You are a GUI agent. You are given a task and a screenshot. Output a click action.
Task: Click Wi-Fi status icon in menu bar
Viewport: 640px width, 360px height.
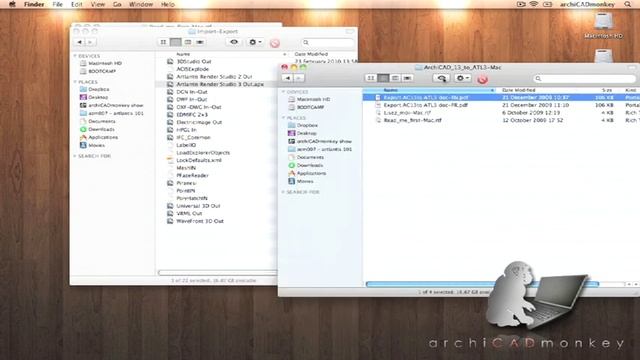tap(533, 4)
